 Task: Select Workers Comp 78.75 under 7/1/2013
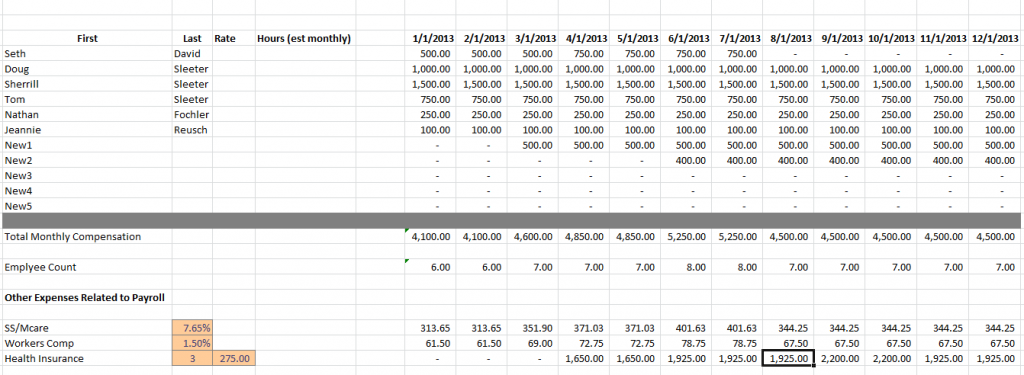point(737,343)
